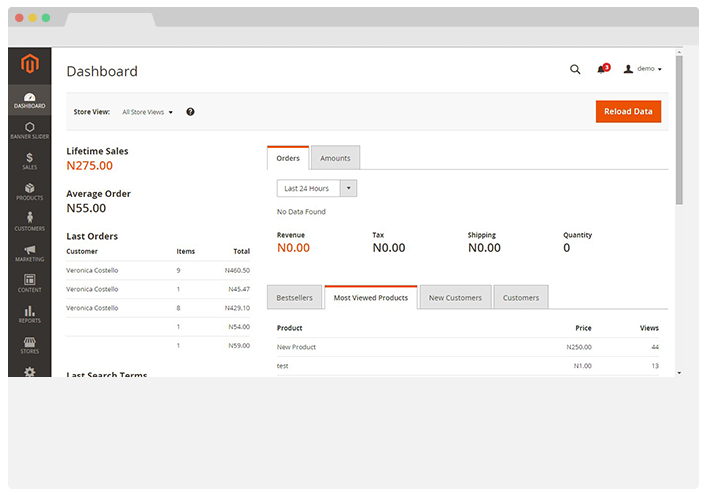Open the Customers sidebar menu
This screenshot has height=497, width=710.
[29, 222]
